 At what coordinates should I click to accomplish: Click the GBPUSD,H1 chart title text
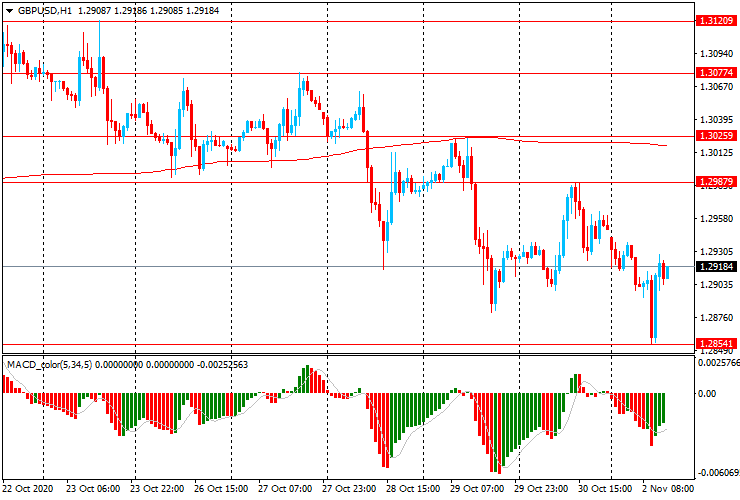(45, 10)
